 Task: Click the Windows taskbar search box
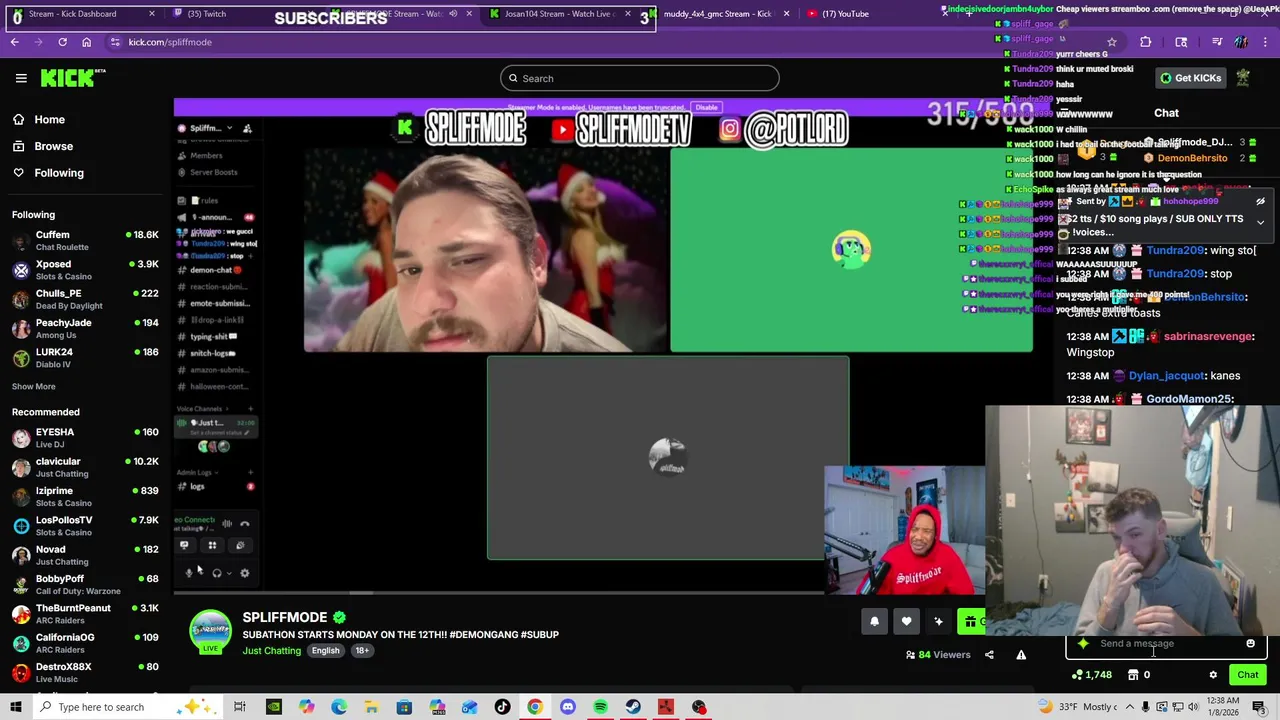point(127,707)
